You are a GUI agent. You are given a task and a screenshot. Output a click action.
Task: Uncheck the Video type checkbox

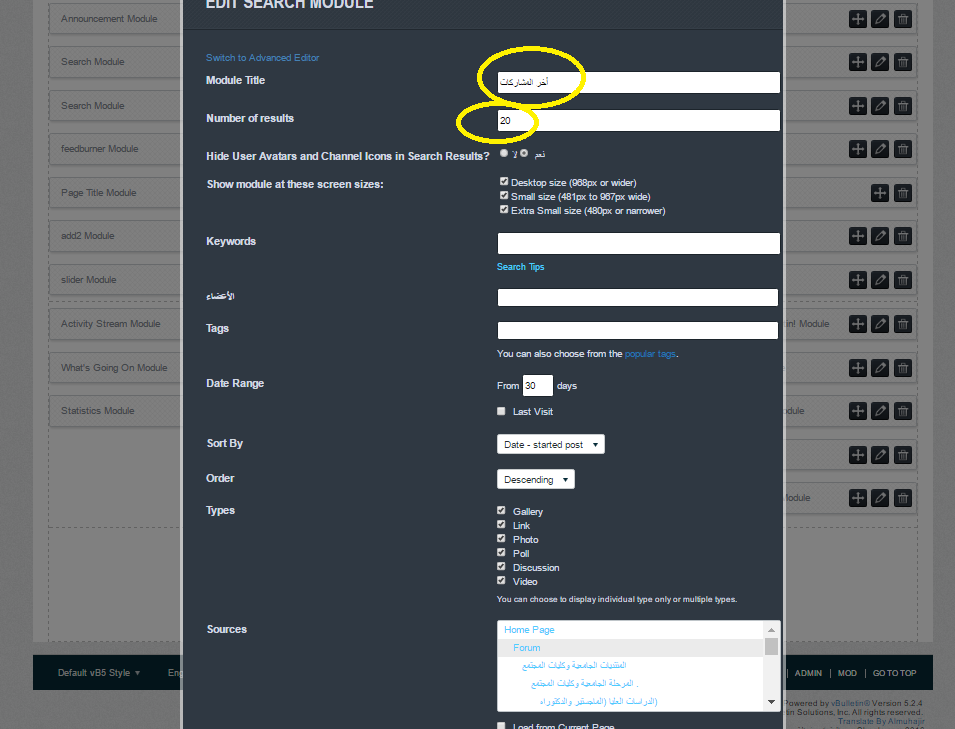click(x=501, y=580)
